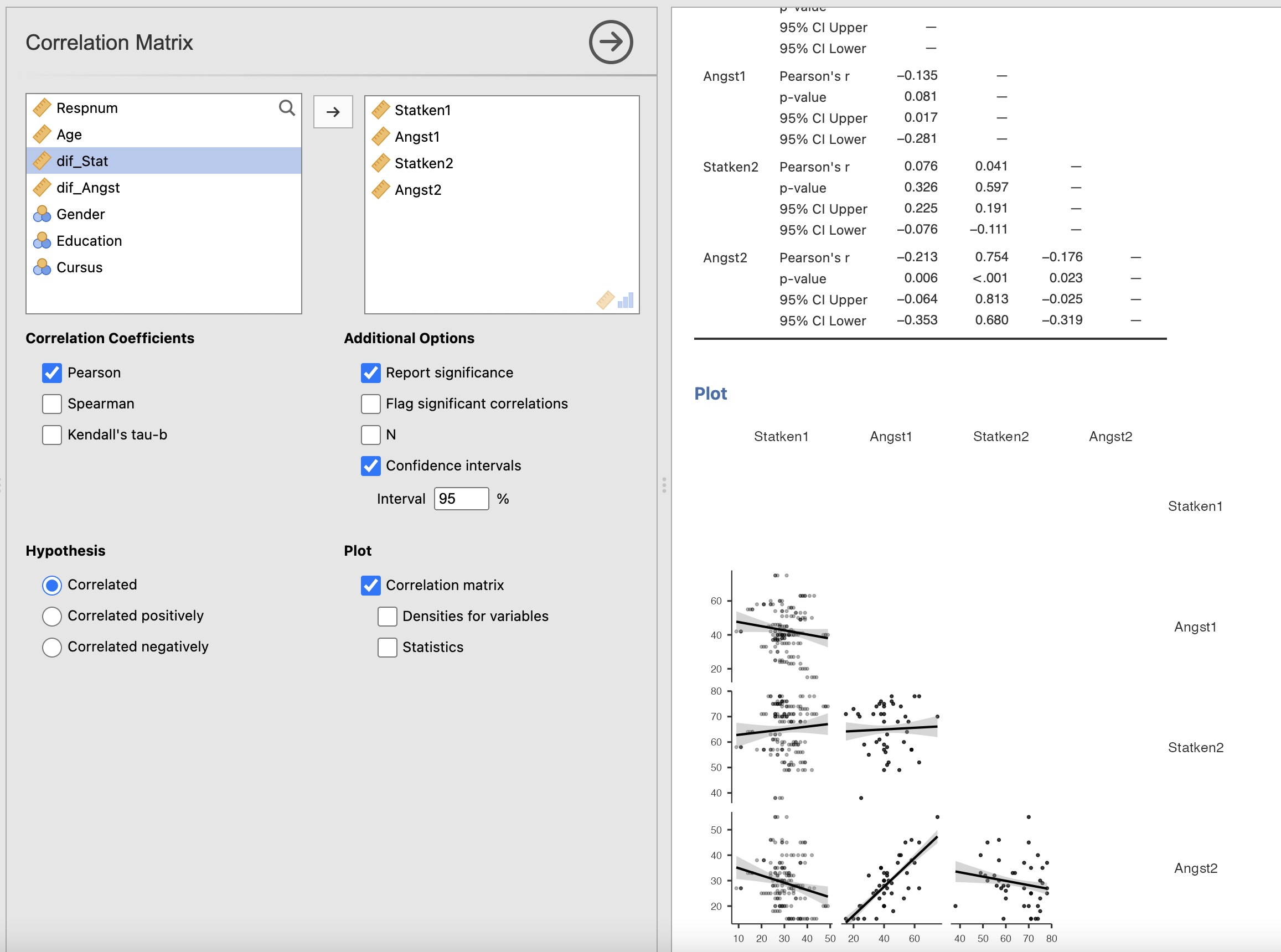
Task: Uncheck Confidence intervals option
Action: click(370, 465)
